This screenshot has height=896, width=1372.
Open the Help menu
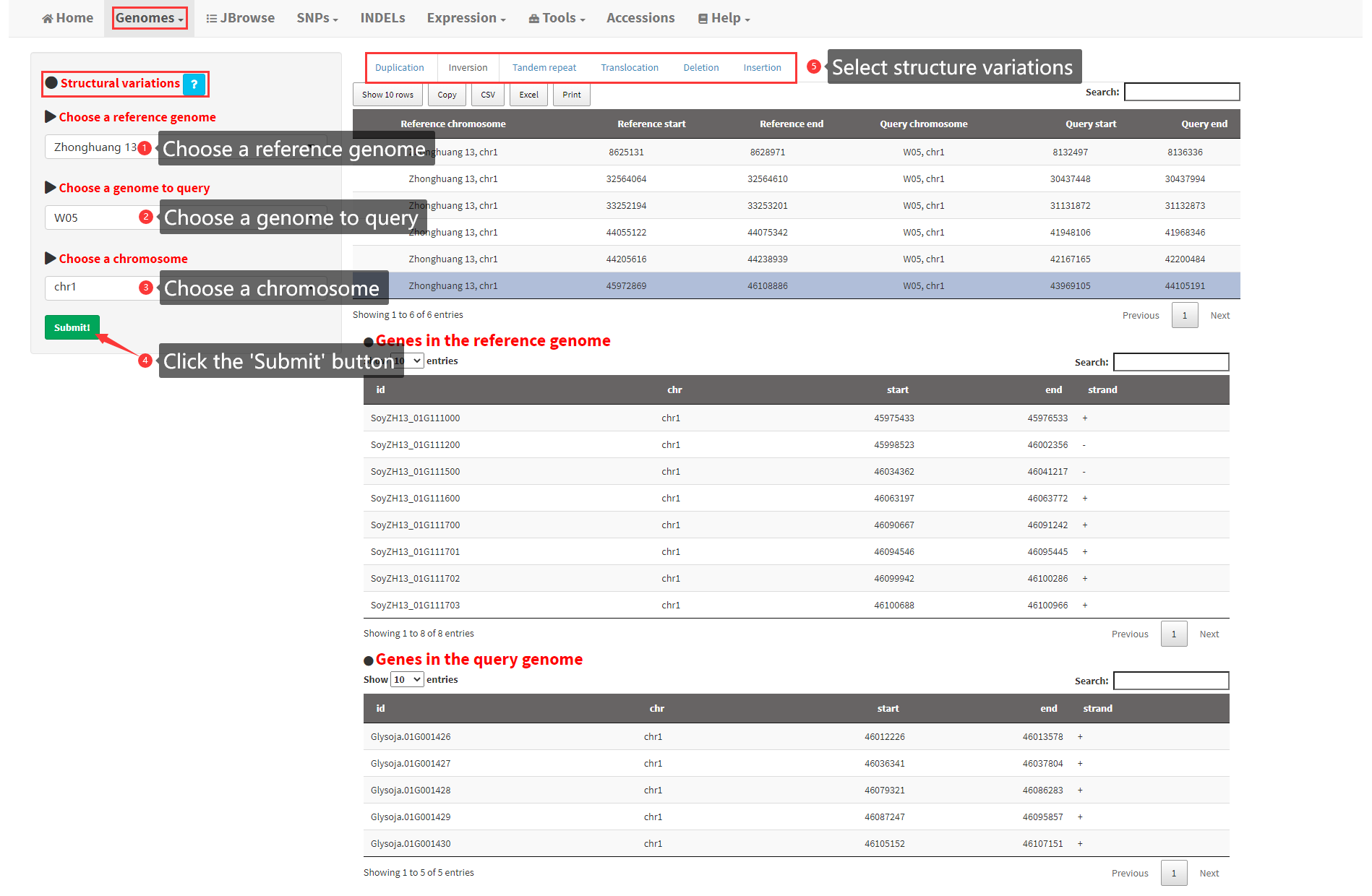pos(724,18)
